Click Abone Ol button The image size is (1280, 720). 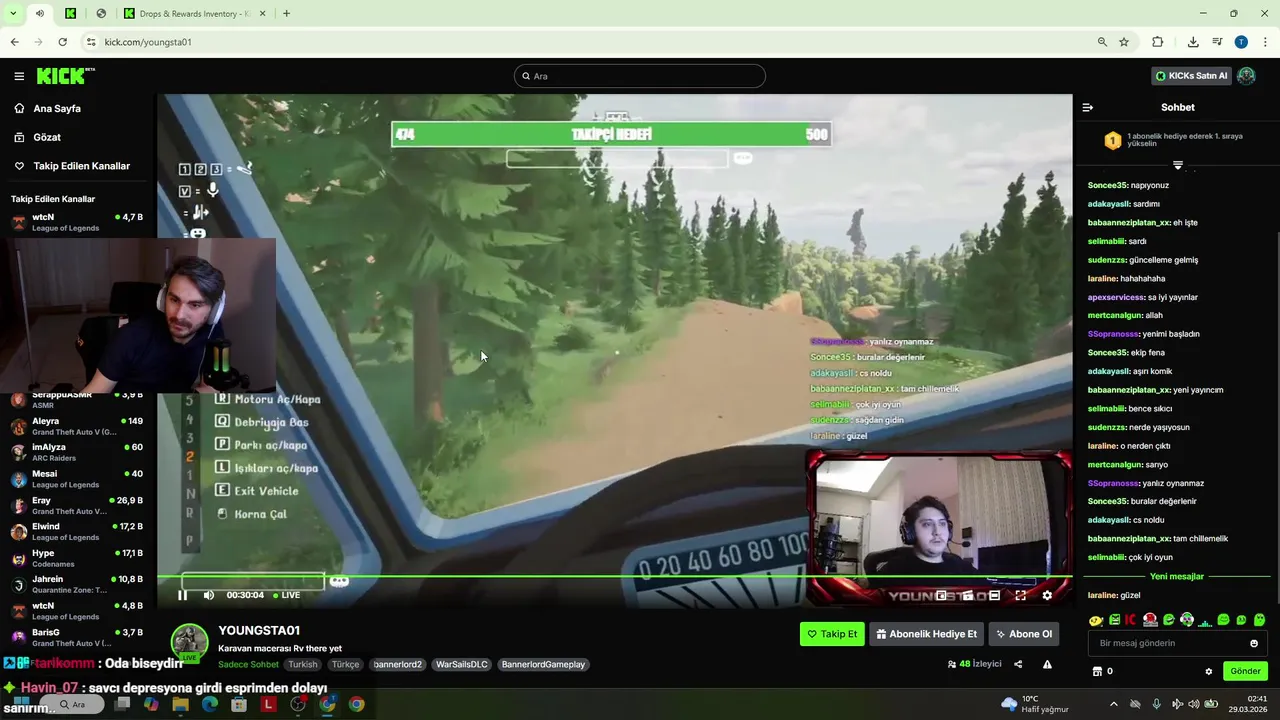[1024, 634]
